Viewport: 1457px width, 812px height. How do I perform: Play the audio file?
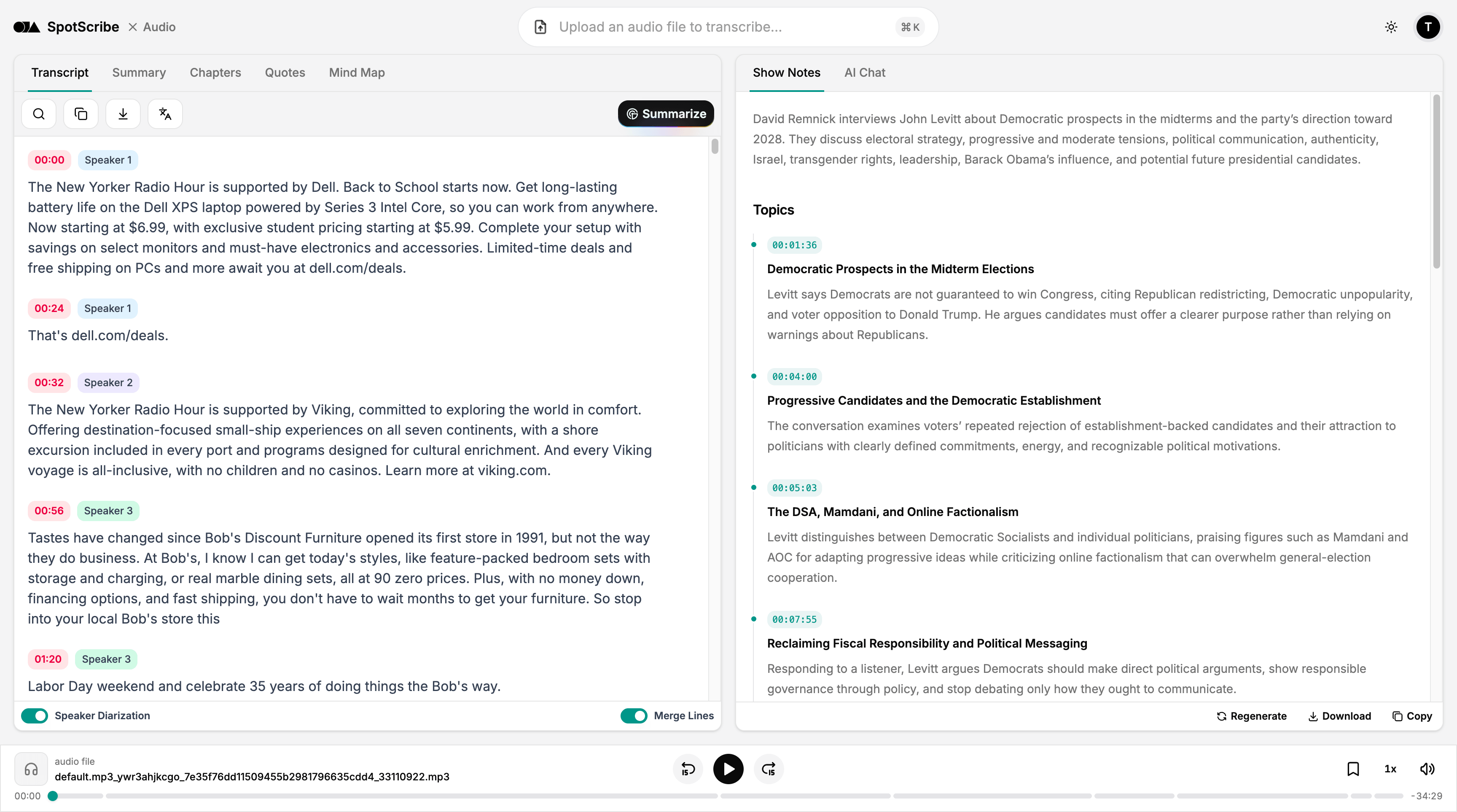tap(728, 769)
